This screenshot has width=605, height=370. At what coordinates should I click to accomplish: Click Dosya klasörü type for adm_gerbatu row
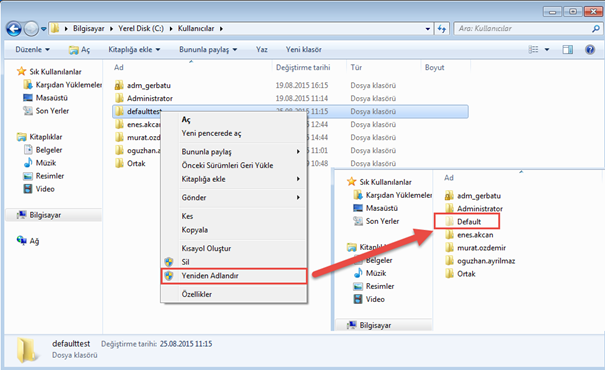pyautogui.click(x=373, y=85)
